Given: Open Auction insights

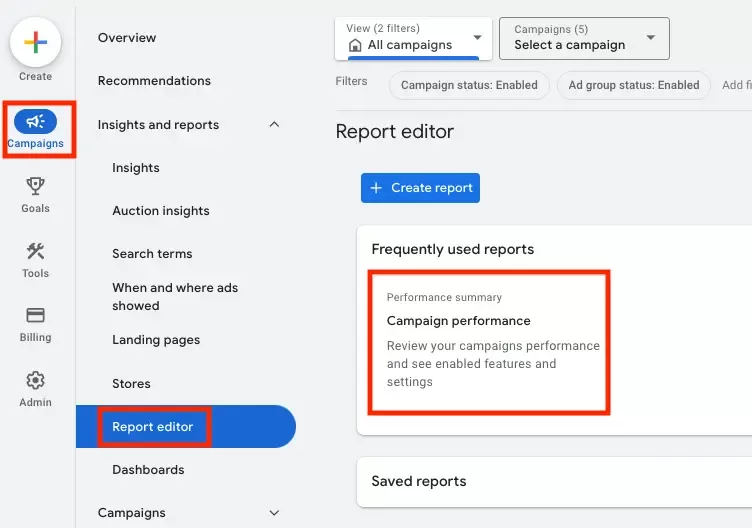Looking at the screenshot, I should coord(161,211).
